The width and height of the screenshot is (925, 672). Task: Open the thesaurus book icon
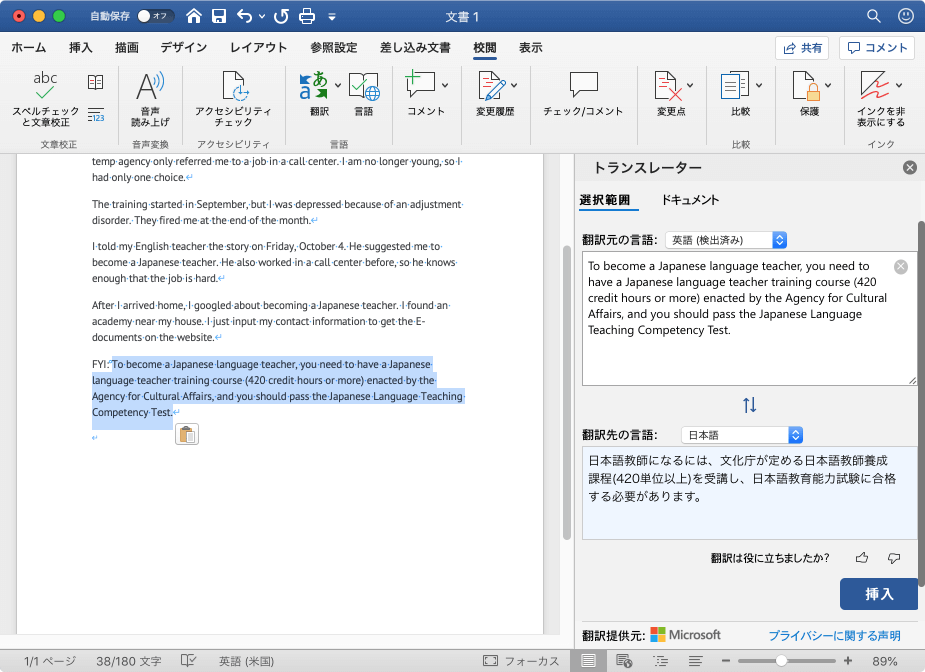tap(96, 82)
